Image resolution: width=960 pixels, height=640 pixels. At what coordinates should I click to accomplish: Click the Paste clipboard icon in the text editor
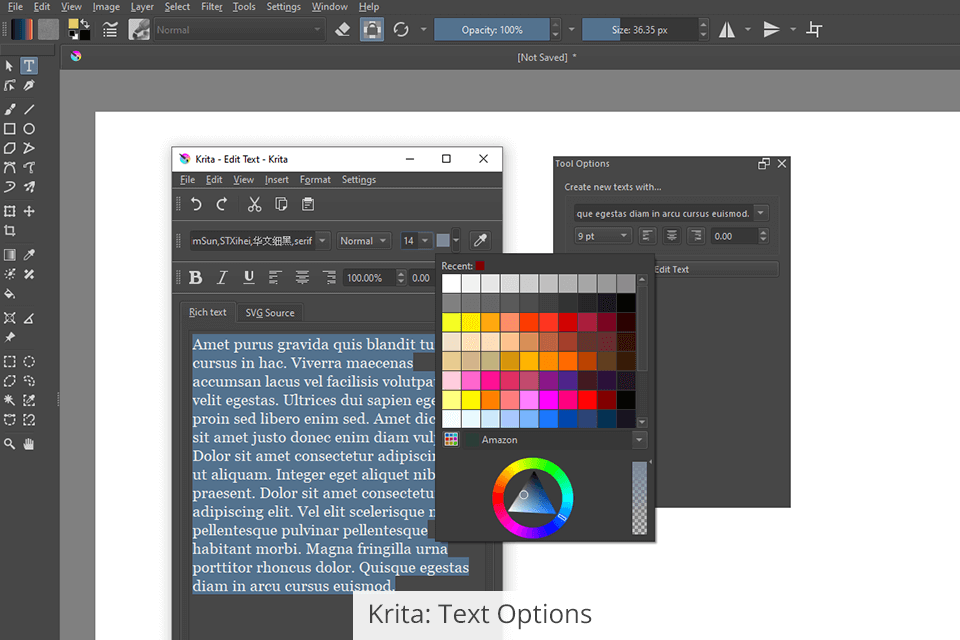point(308,204)
